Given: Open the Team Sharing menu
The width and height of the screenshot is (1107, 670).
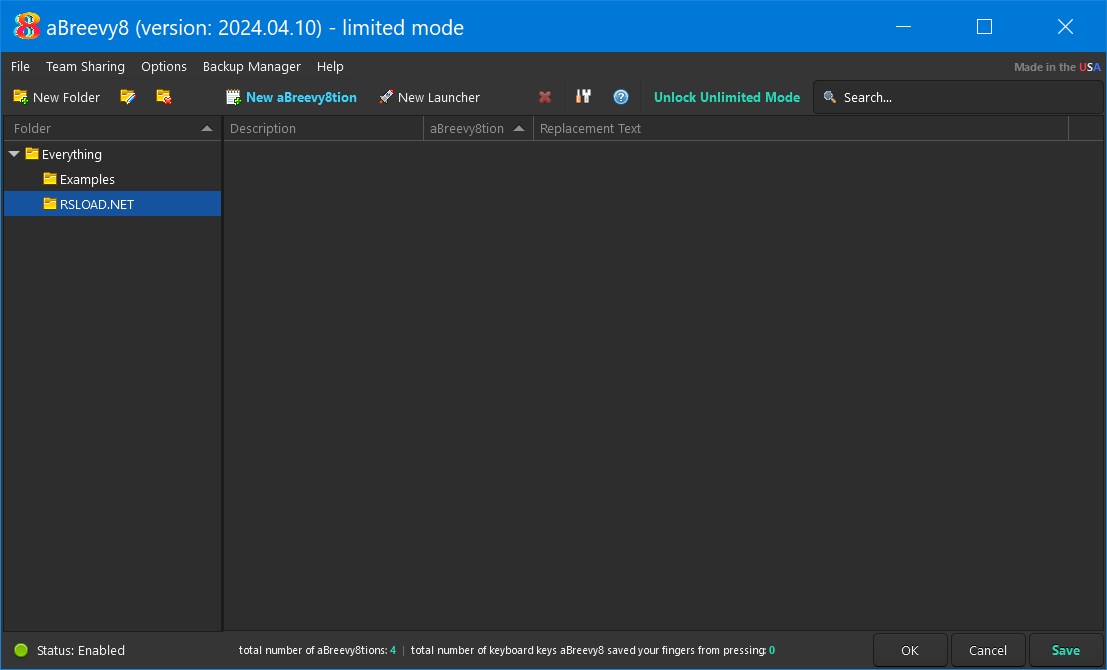Looking at the screenshot, I should 85,66.
